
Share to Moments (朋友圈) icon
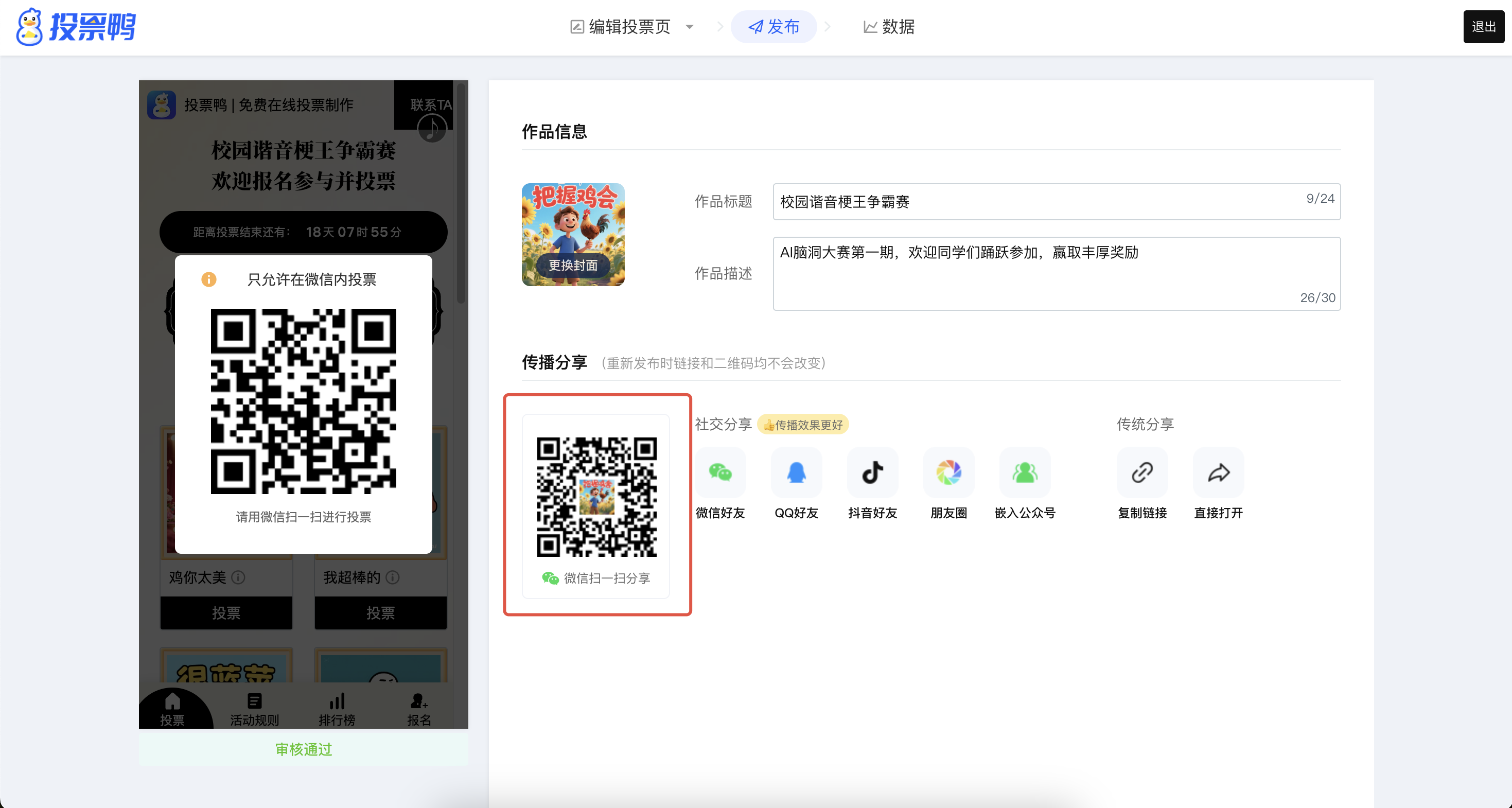point(948,472)
